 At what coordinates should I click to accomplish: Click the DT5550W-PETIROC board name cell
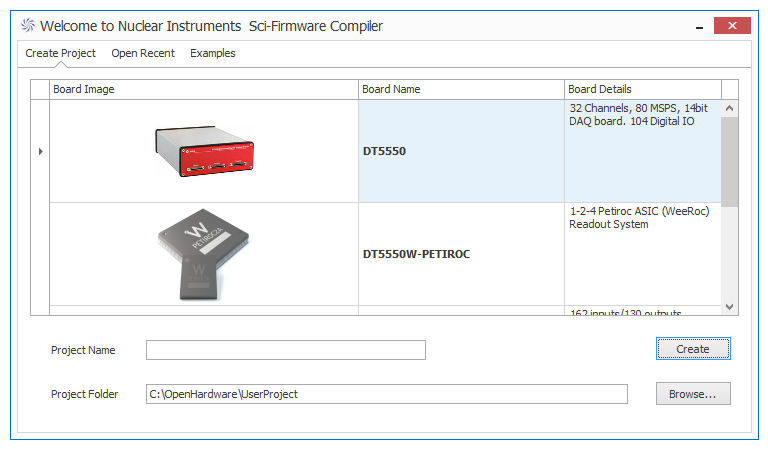tap(461, 254)
